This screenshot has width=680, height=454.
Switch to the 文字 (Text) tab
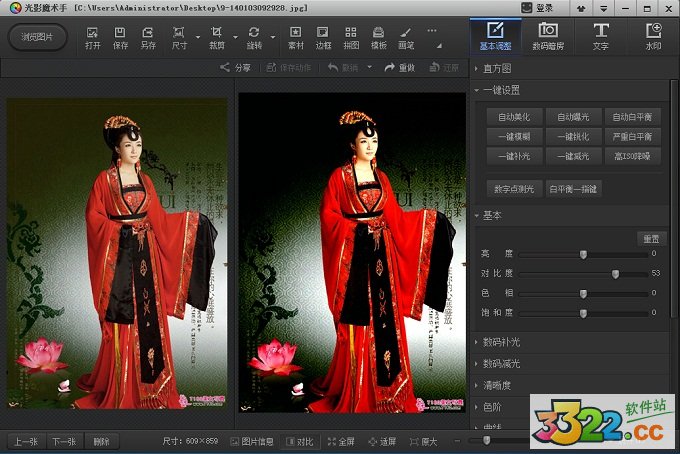[600, 36]
